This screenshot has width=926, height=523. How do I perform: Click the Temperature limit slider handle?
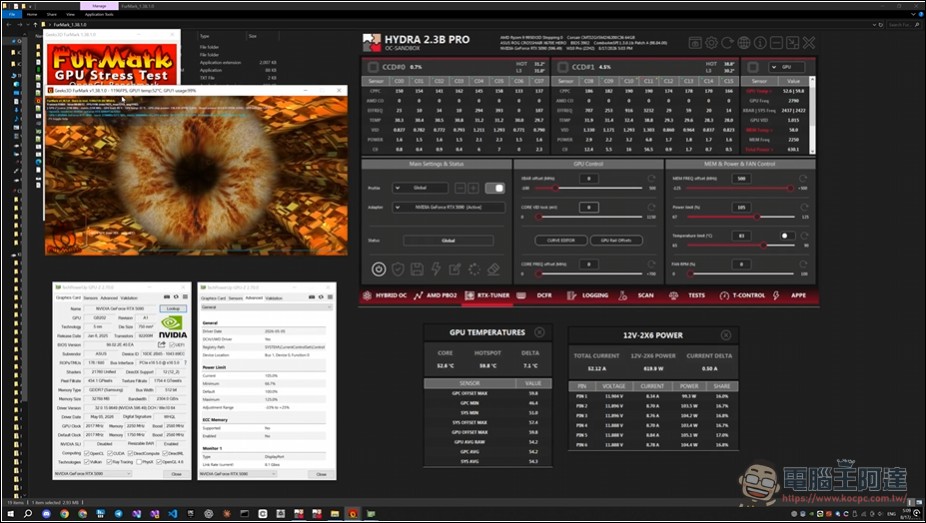[764, 245]
